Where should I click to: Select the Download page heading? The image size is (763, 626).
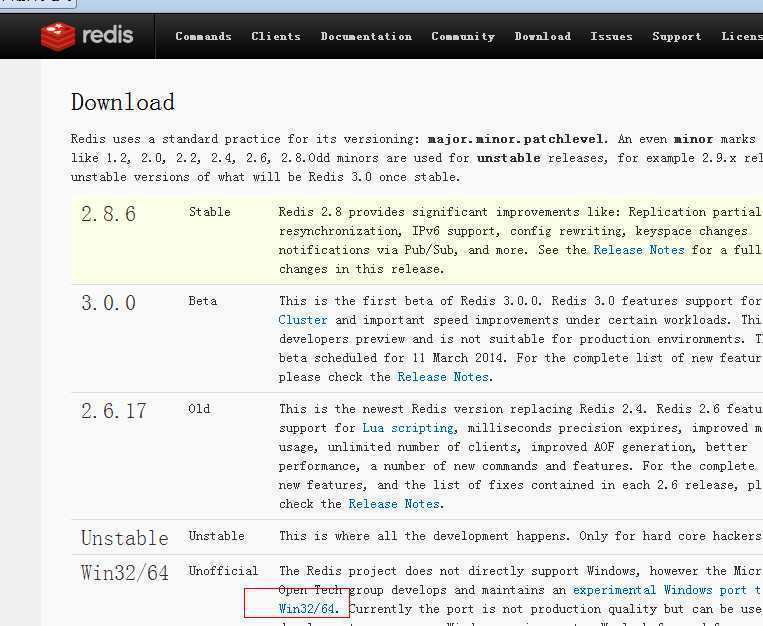point(123,102)
